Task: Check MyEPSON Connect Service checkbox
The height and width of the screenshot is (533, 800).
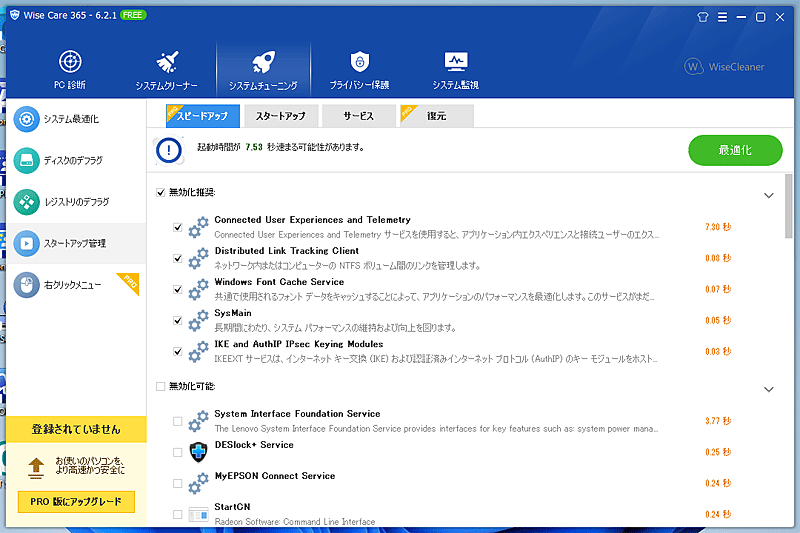Action: (178, 484)
